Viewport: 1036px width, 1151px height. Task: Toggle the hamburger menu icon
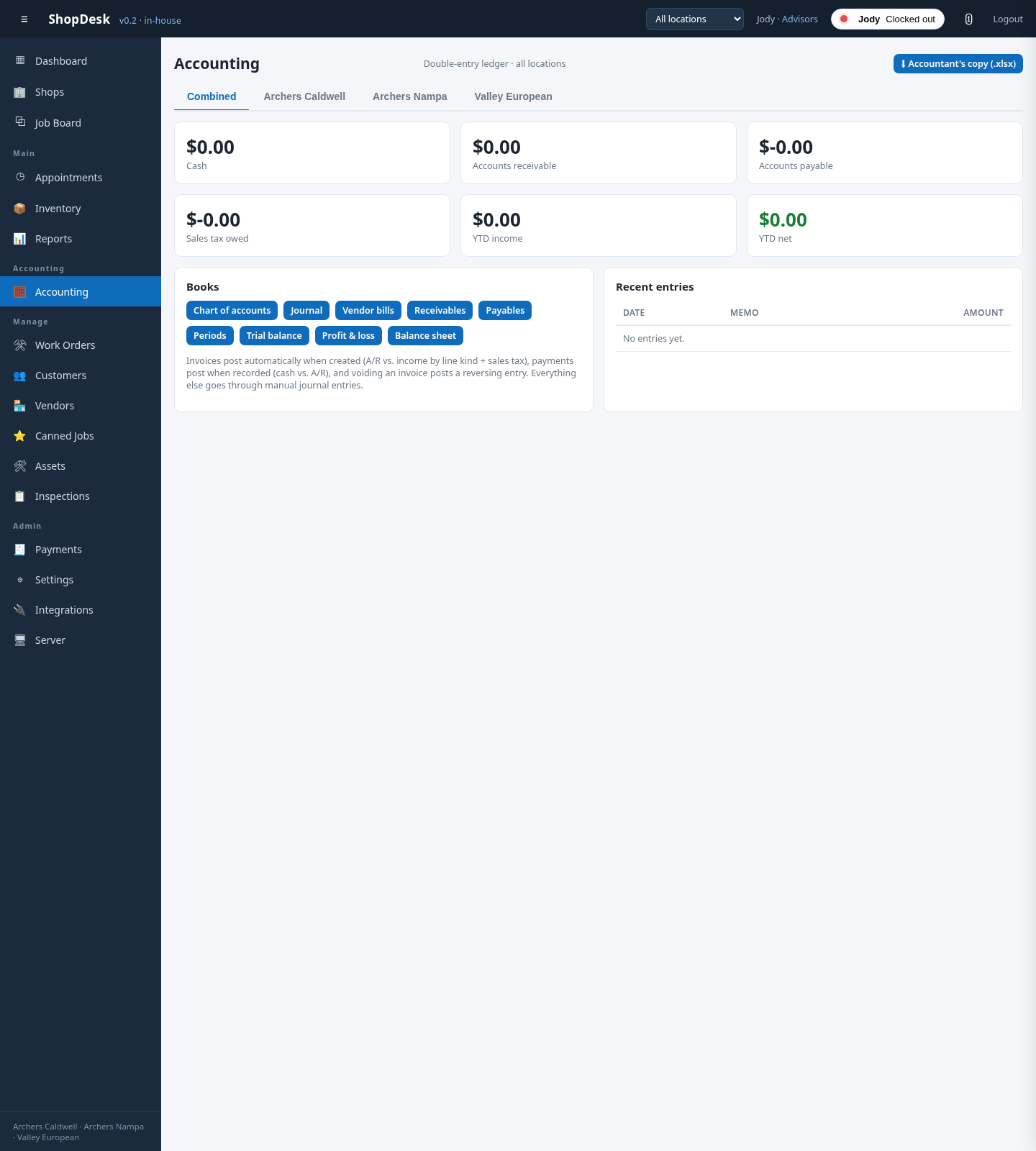click(24, 19)
